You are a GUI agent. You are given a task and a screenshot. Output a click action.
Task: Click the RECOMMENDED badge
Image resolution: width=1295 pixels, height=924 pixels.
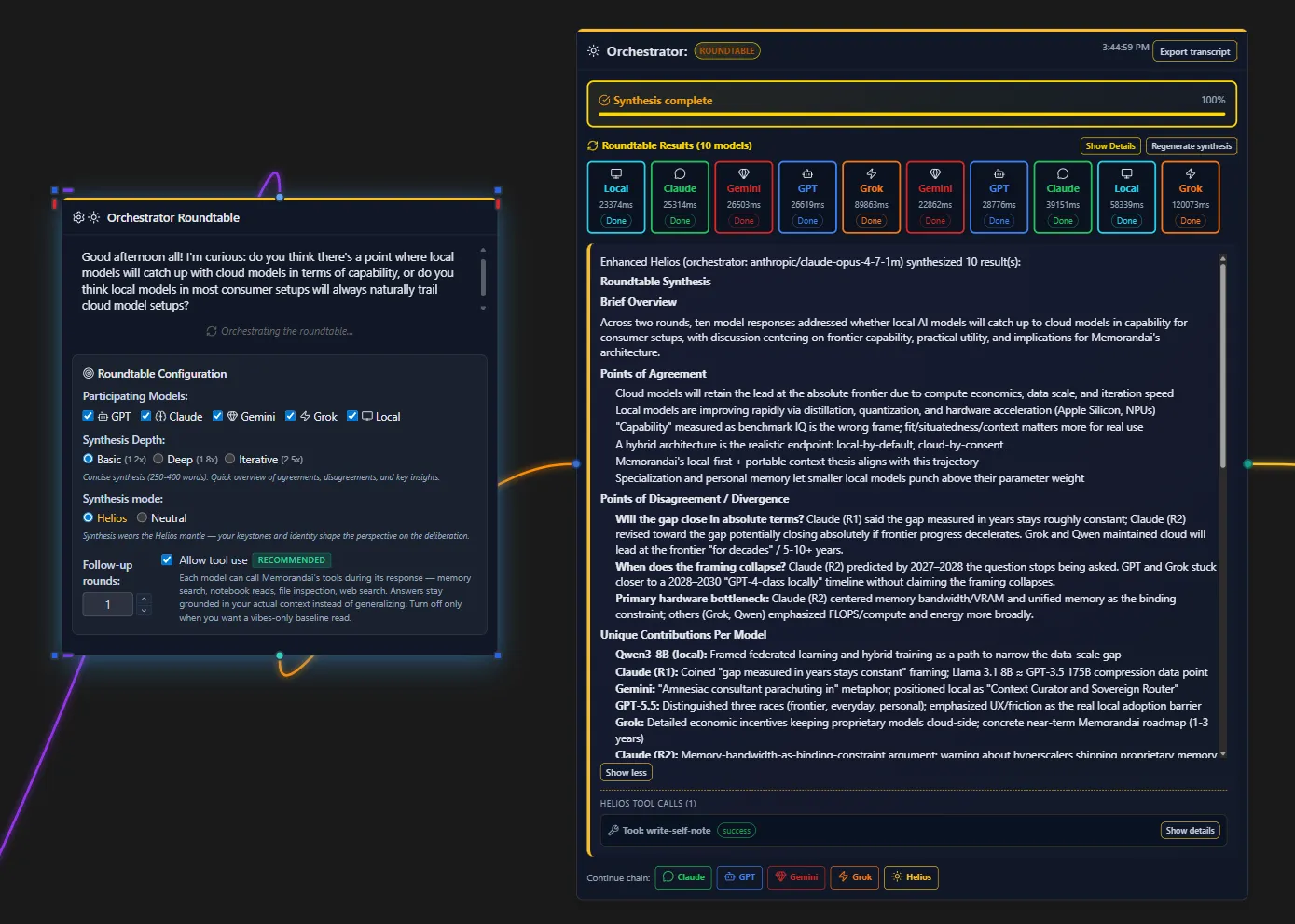point(292,559)
